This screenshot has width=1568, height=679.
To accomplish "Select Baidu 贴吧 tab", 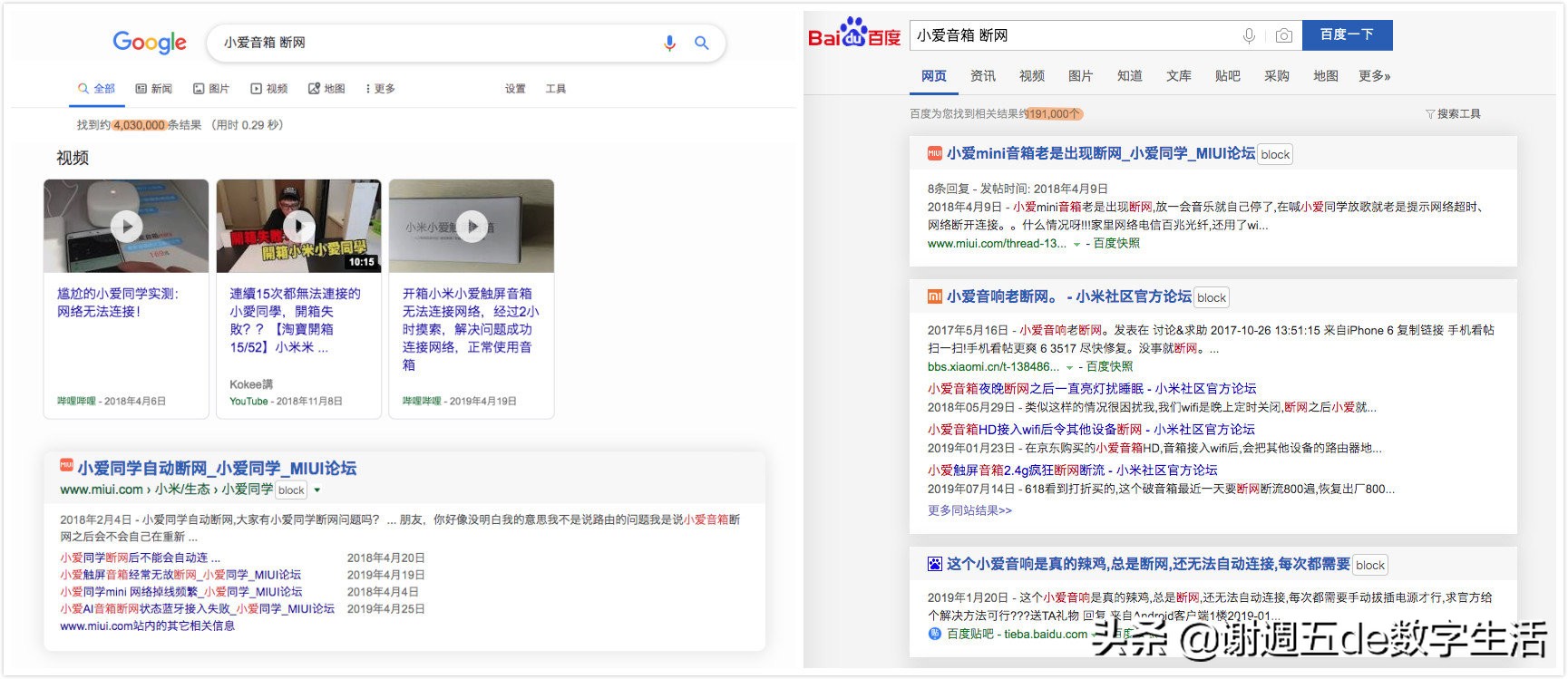I will point(1228,76).
